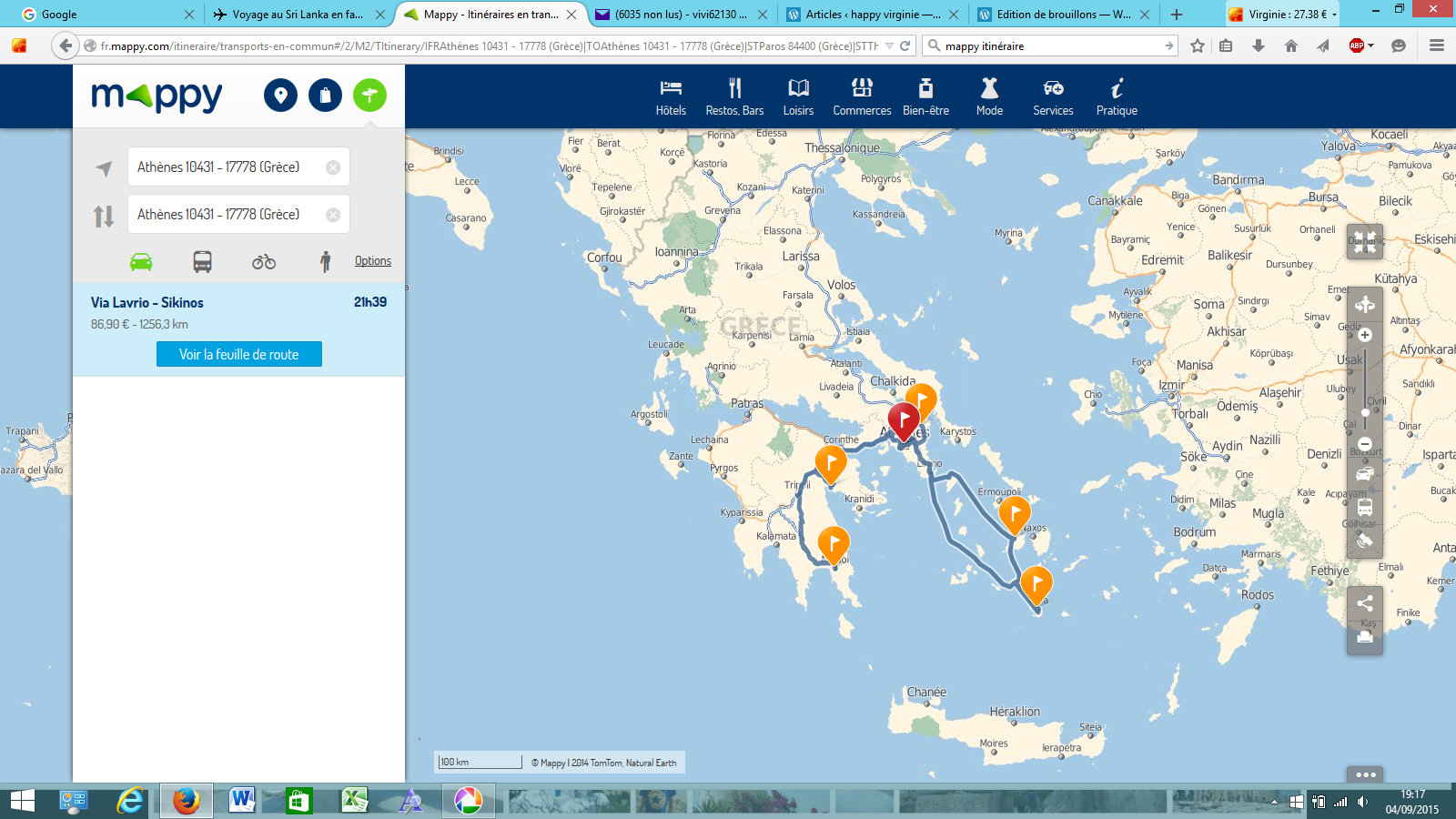Choose the pedestrian travel mode
The width and height of the screenshot is (1456, 819).
[x=325, y=262]
